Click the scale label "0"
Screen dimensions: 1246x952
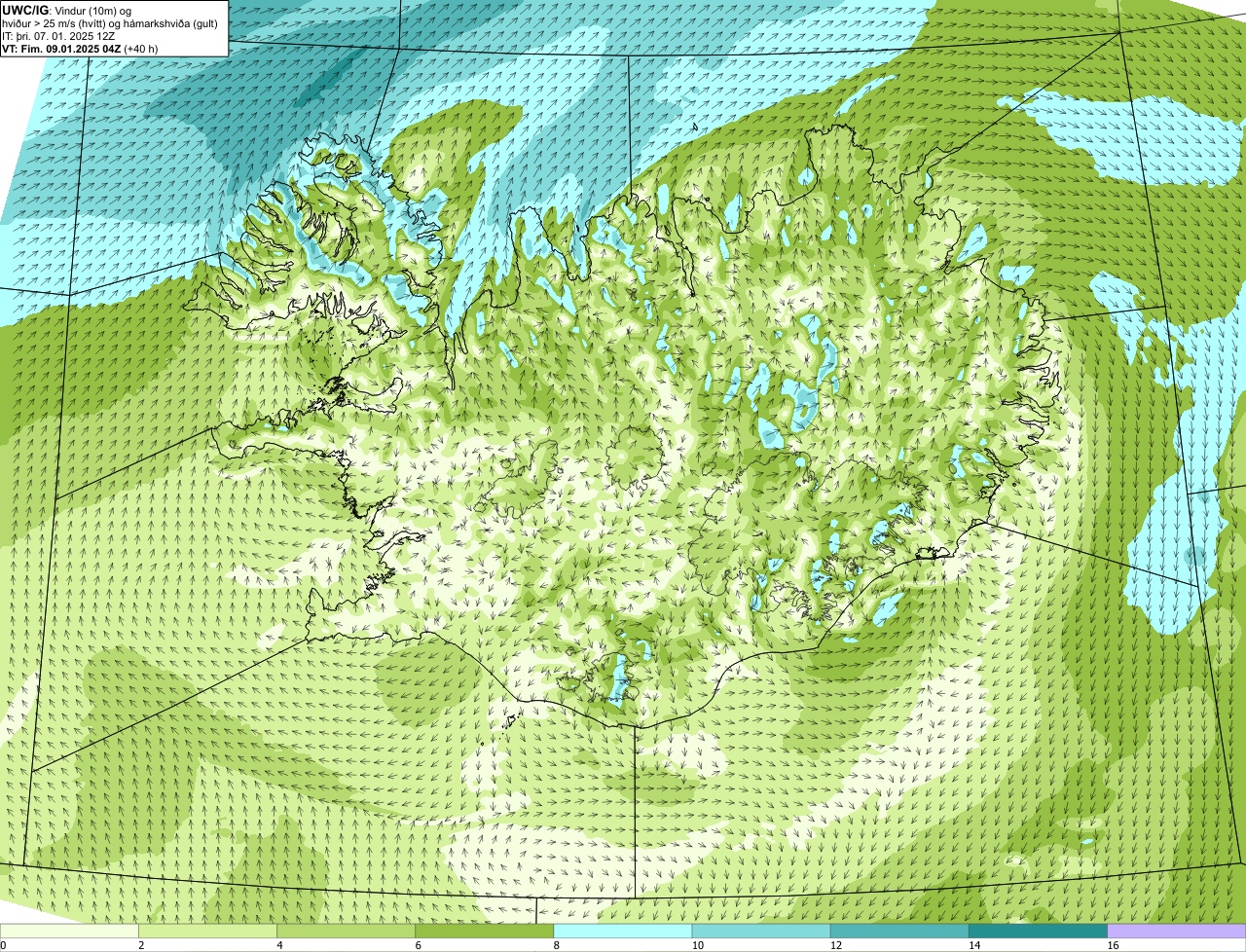pos(3,945)
